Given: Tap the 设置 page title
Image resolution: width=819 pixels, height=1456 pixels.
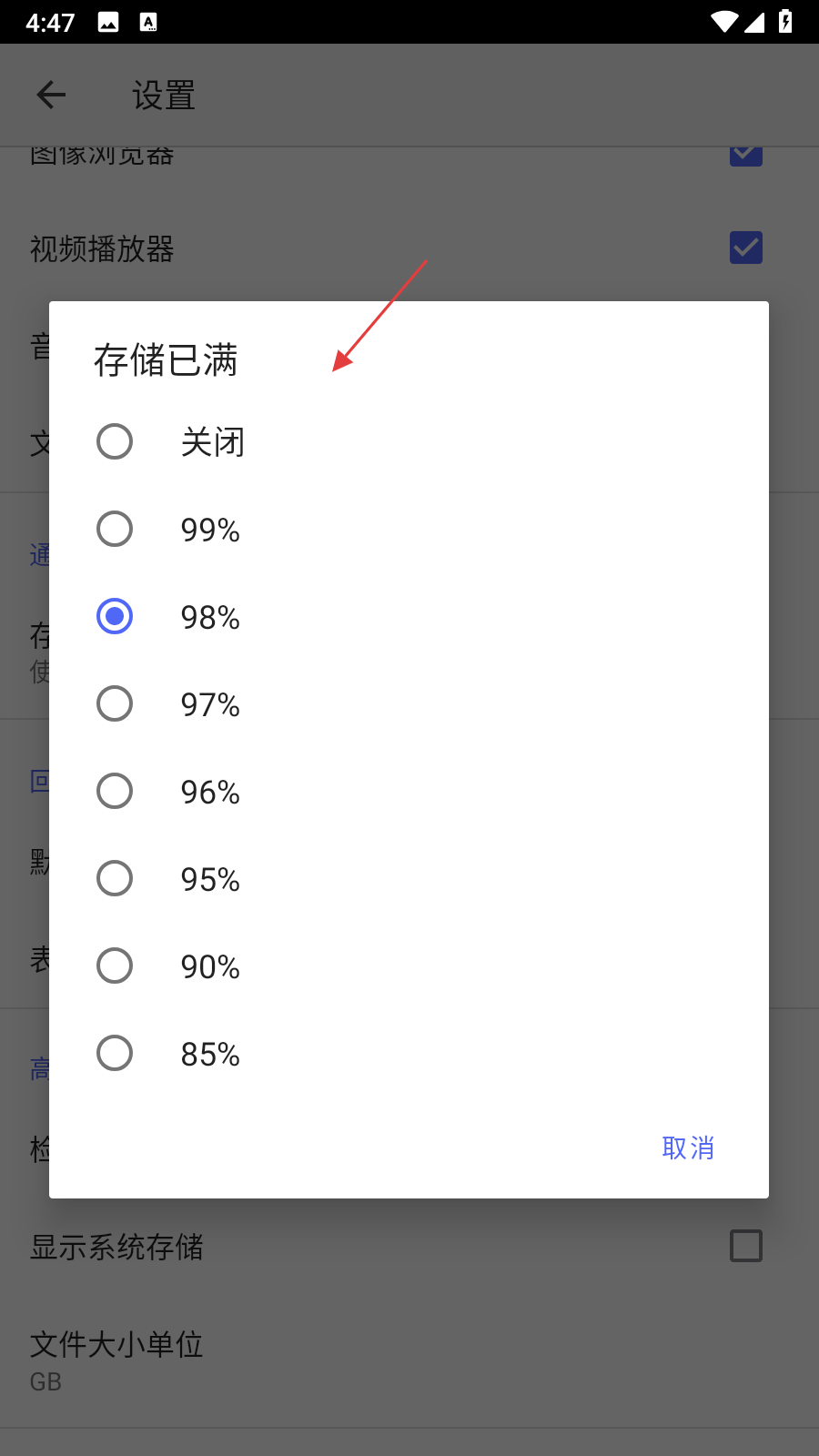Looking at the screenshot, I should pyautogui.click(x=164, y=96).
